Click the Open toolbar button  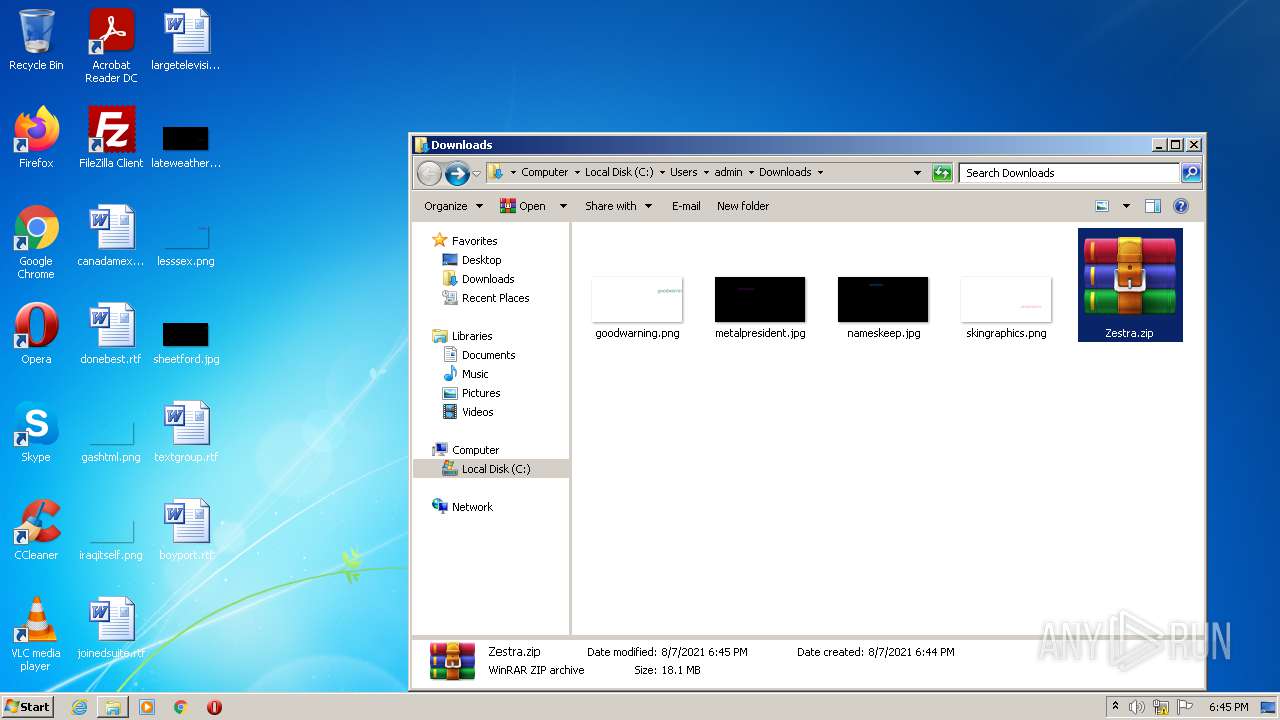tap(523, 206)
